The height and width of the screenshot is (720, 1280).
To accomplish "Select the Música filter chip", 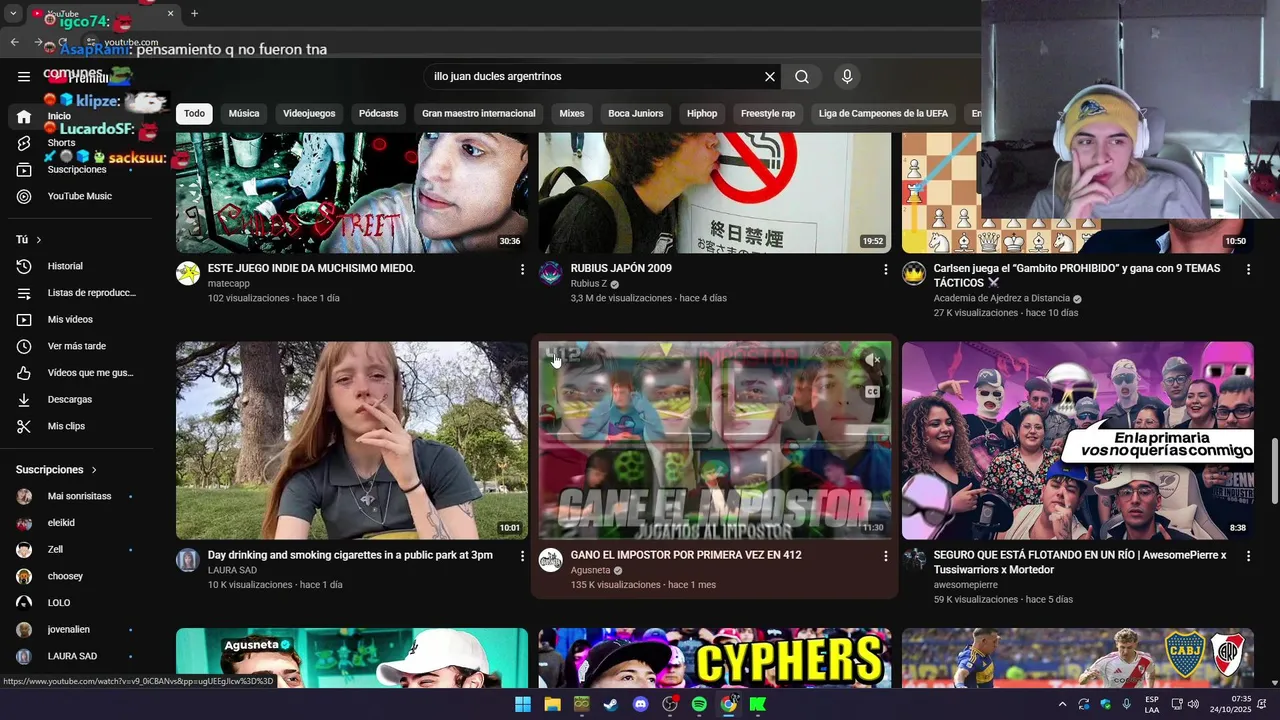I will point(244,113).
